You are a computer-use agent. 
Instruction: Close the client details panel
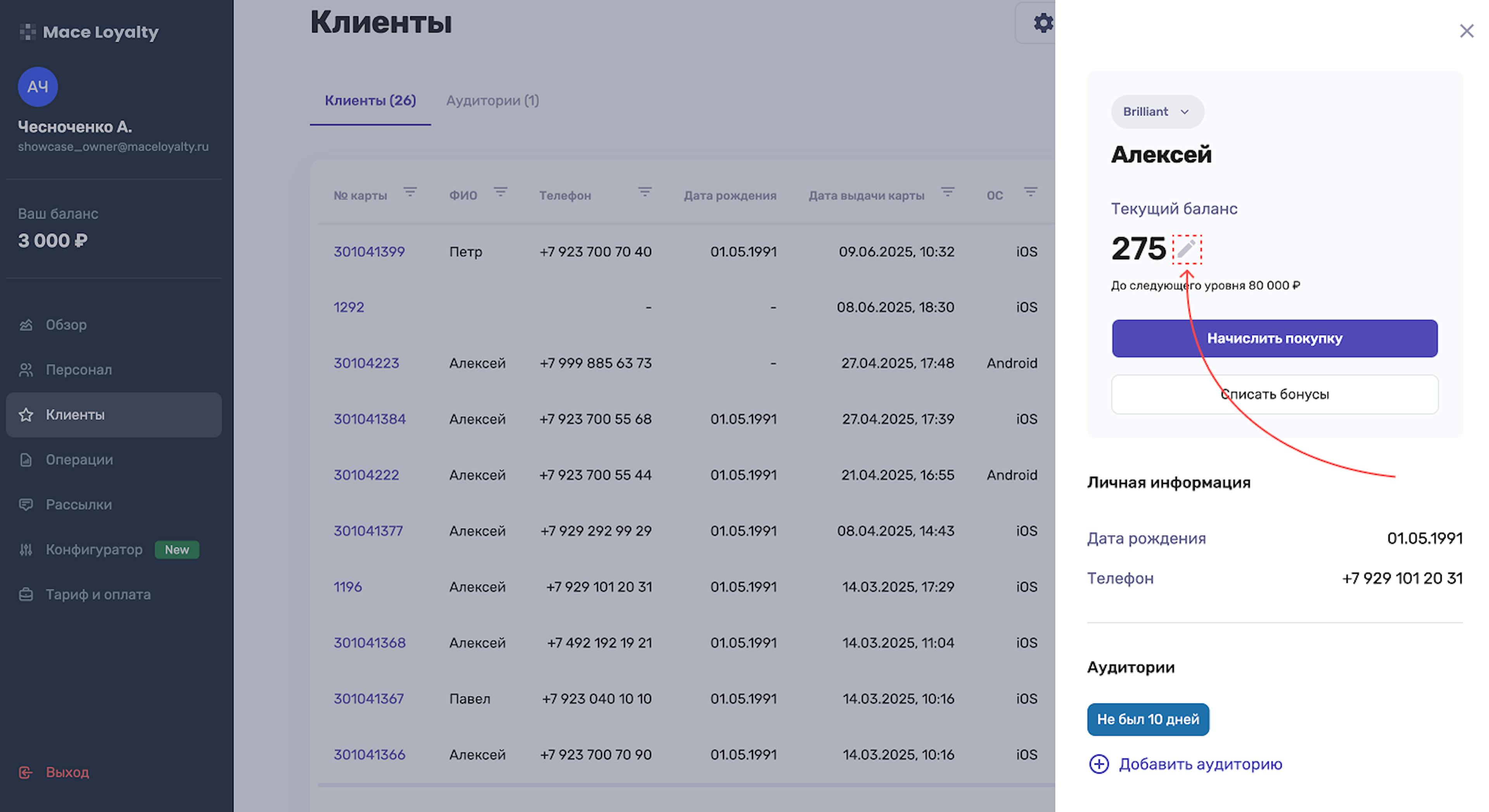(1467, 31)
